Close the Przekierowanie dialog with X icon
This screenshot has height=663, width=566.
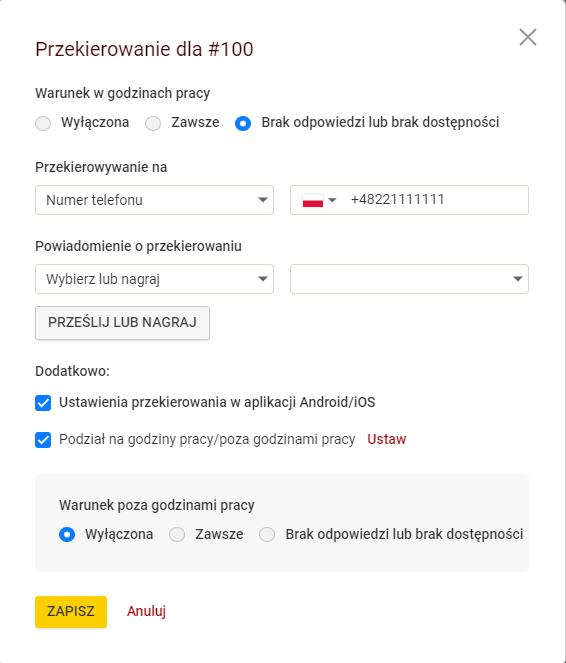[x=528, y=37]
